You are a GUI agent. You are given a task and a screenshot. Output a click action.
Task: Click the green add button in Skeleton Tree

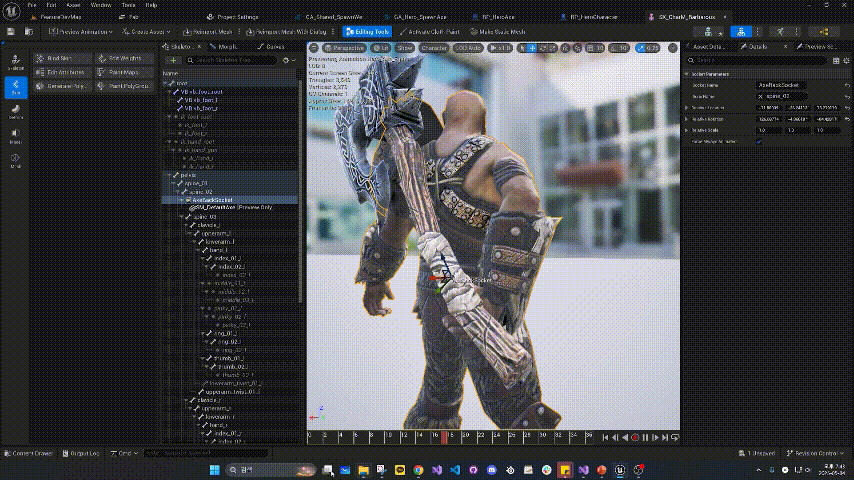173,60
